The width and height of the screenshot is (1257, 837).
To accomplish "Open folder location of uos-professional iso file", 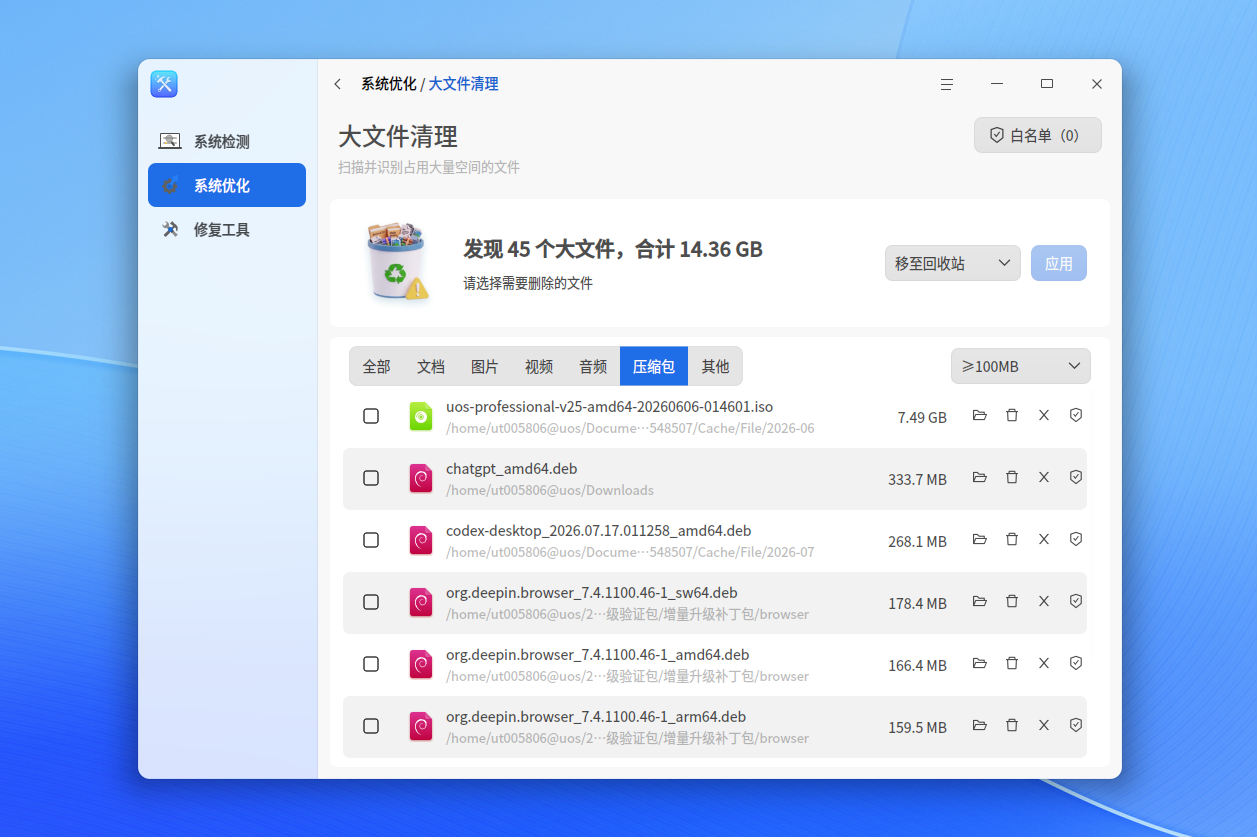I will click(x=980, y=415).
